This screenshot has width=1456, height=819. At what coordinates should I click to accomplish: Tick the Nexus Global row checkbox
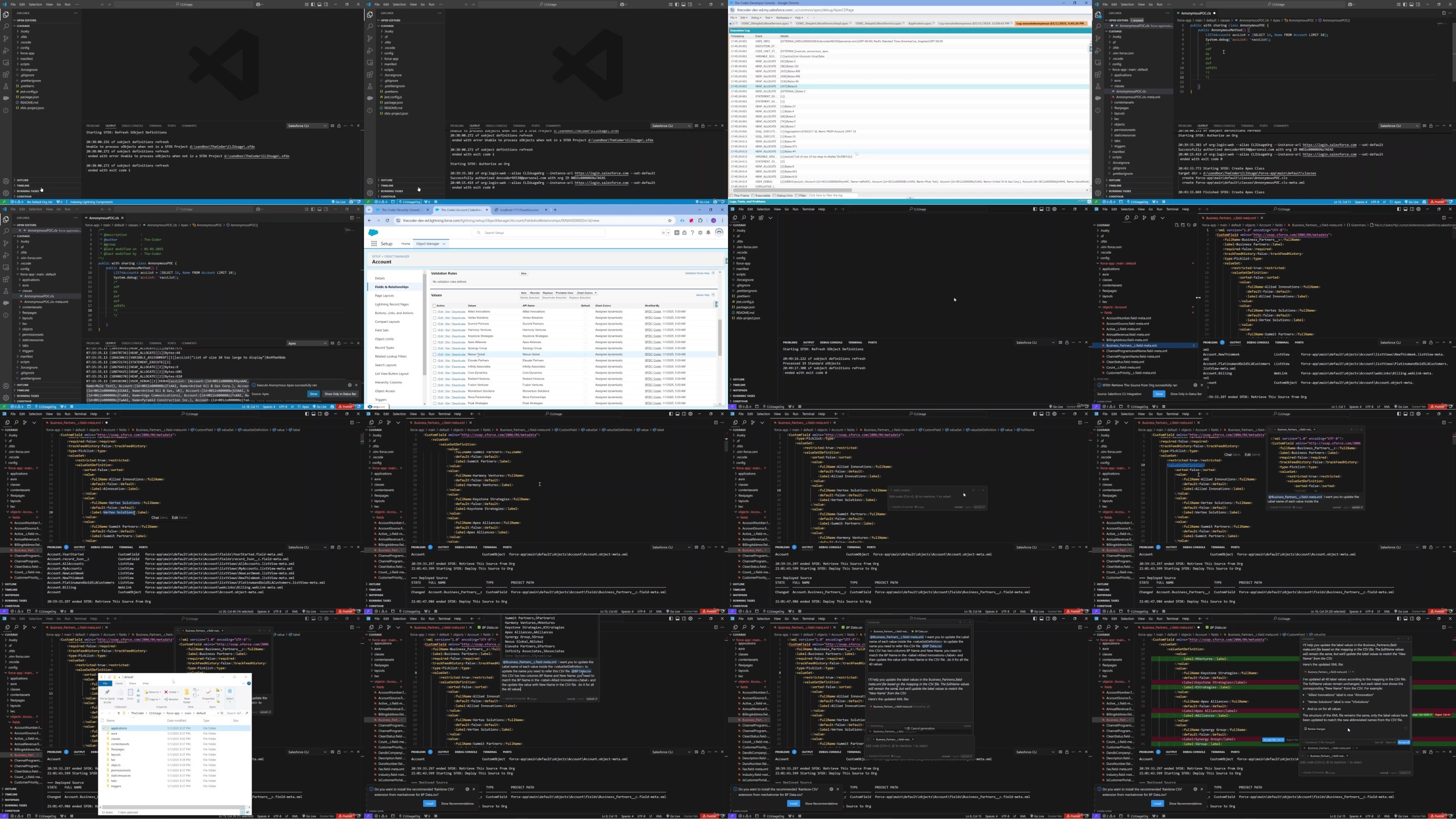click(x=435, y=354)
